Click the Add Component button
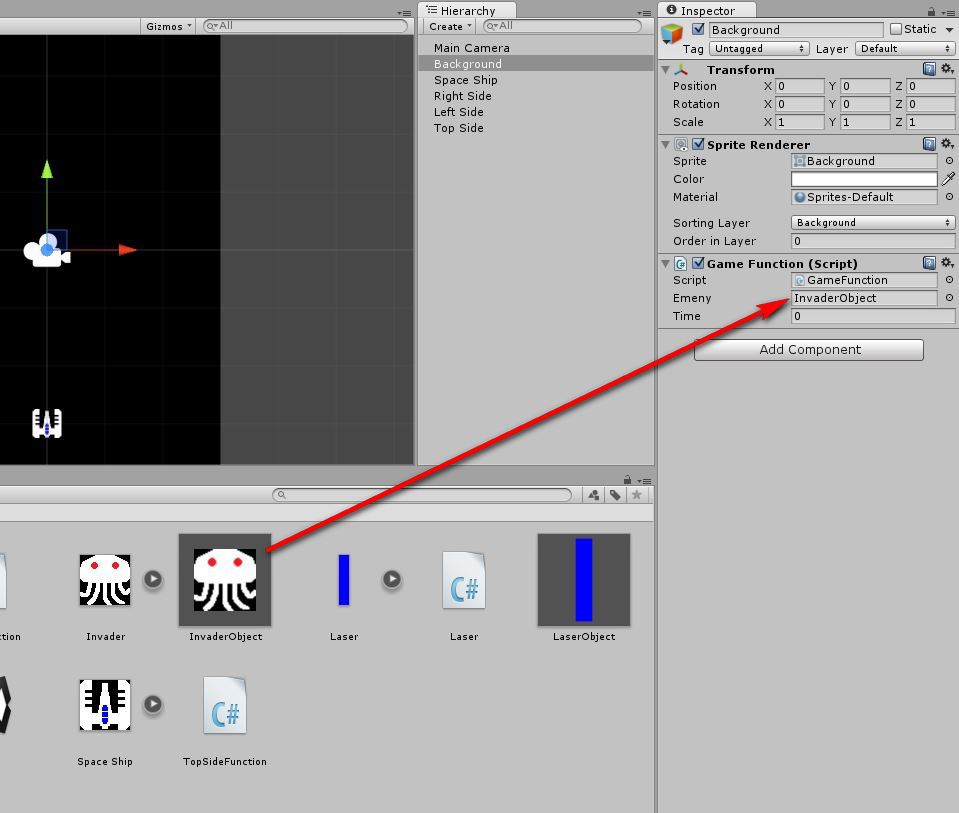The image size is (959, 813). click(x=809, y=350)
